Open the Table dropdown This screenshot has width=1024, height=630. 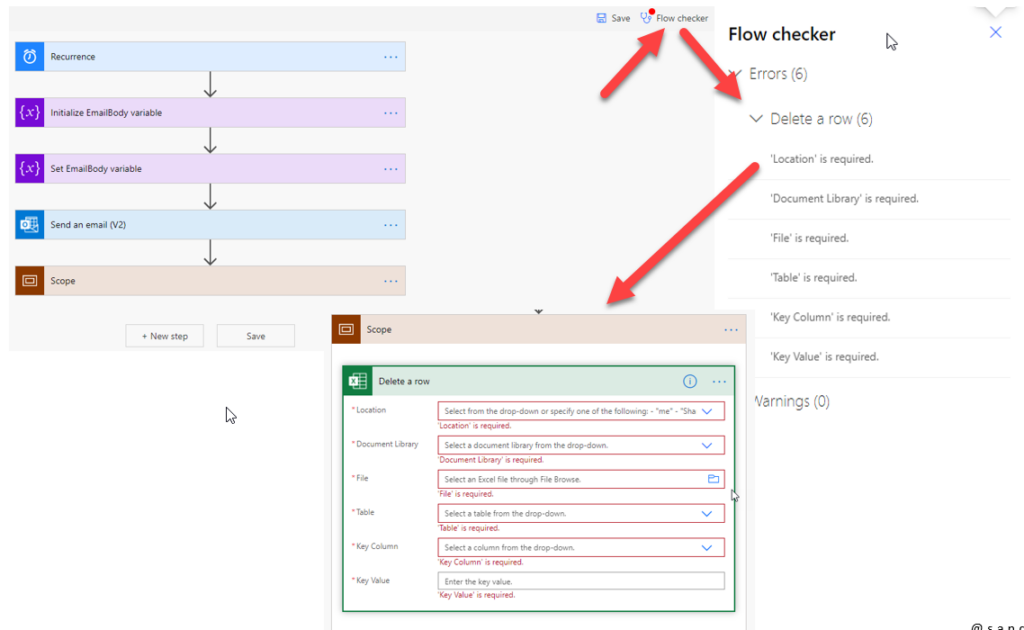707,513
